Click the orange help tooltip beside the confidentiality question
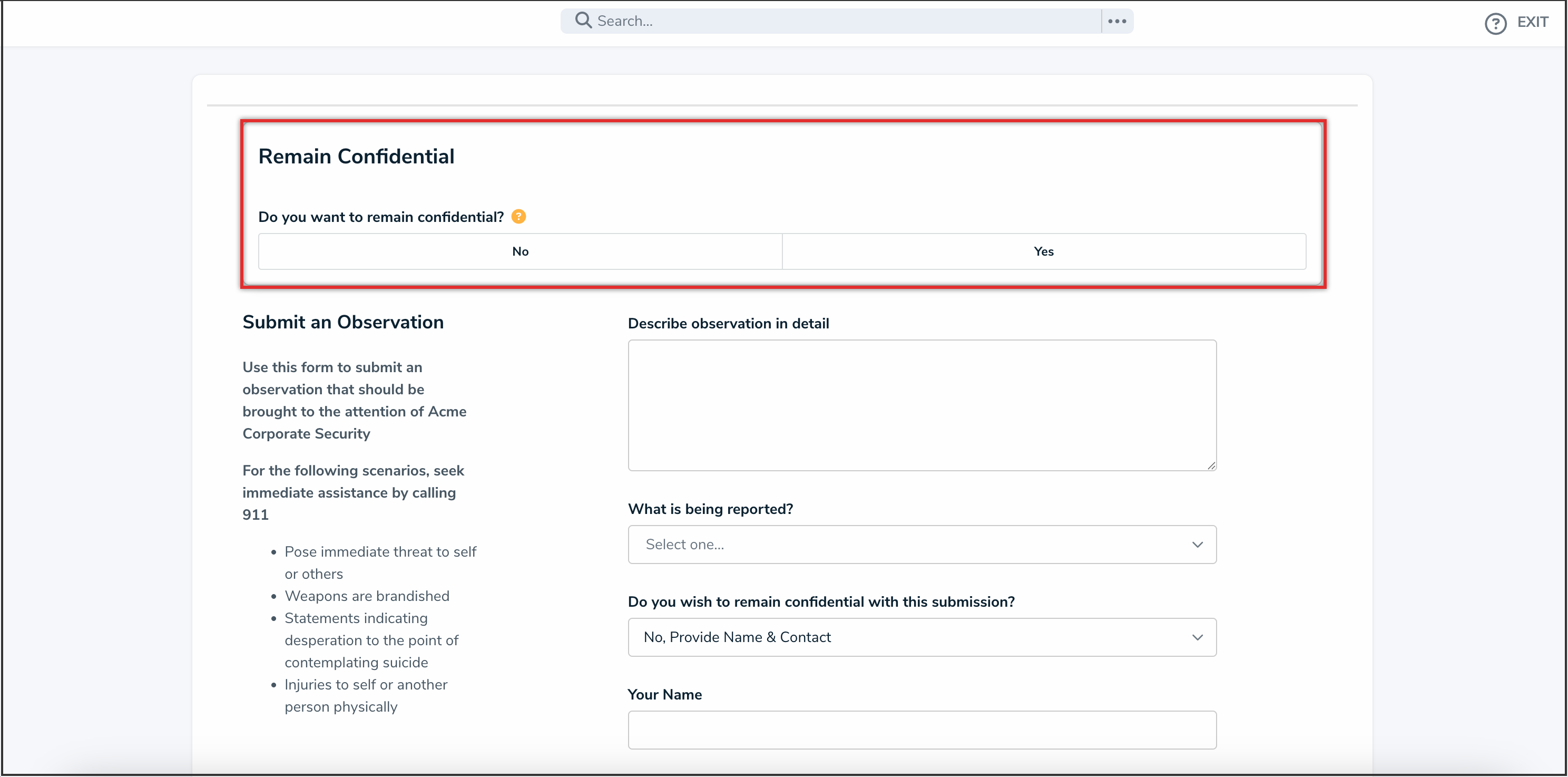This screenshot has height=777, width=1568. pyautogui.click(x=518, y=216)
